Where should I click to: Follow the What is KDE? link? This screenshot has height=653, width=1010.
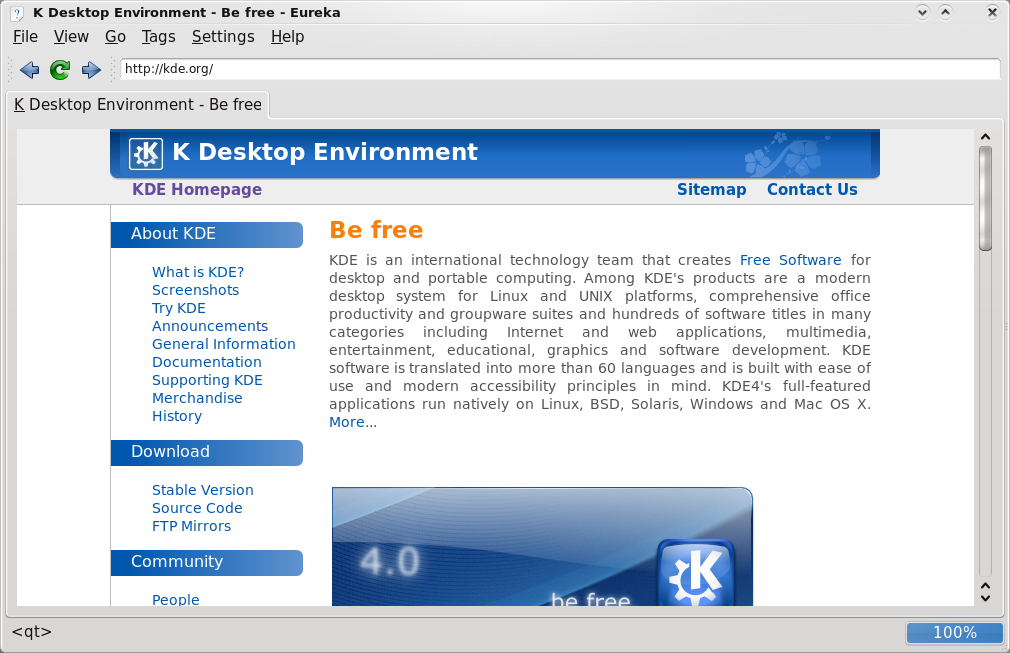[x=198, y=272]
